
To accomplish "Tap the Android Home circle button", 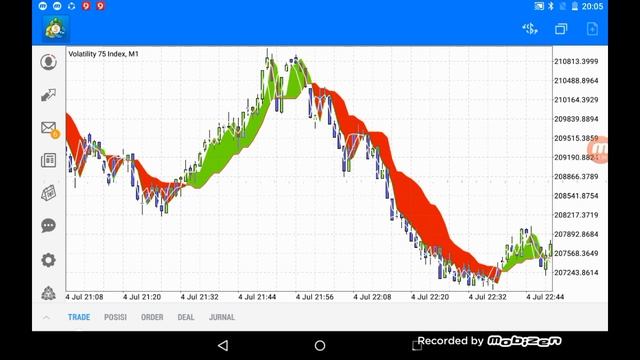I will coord(320,346).
